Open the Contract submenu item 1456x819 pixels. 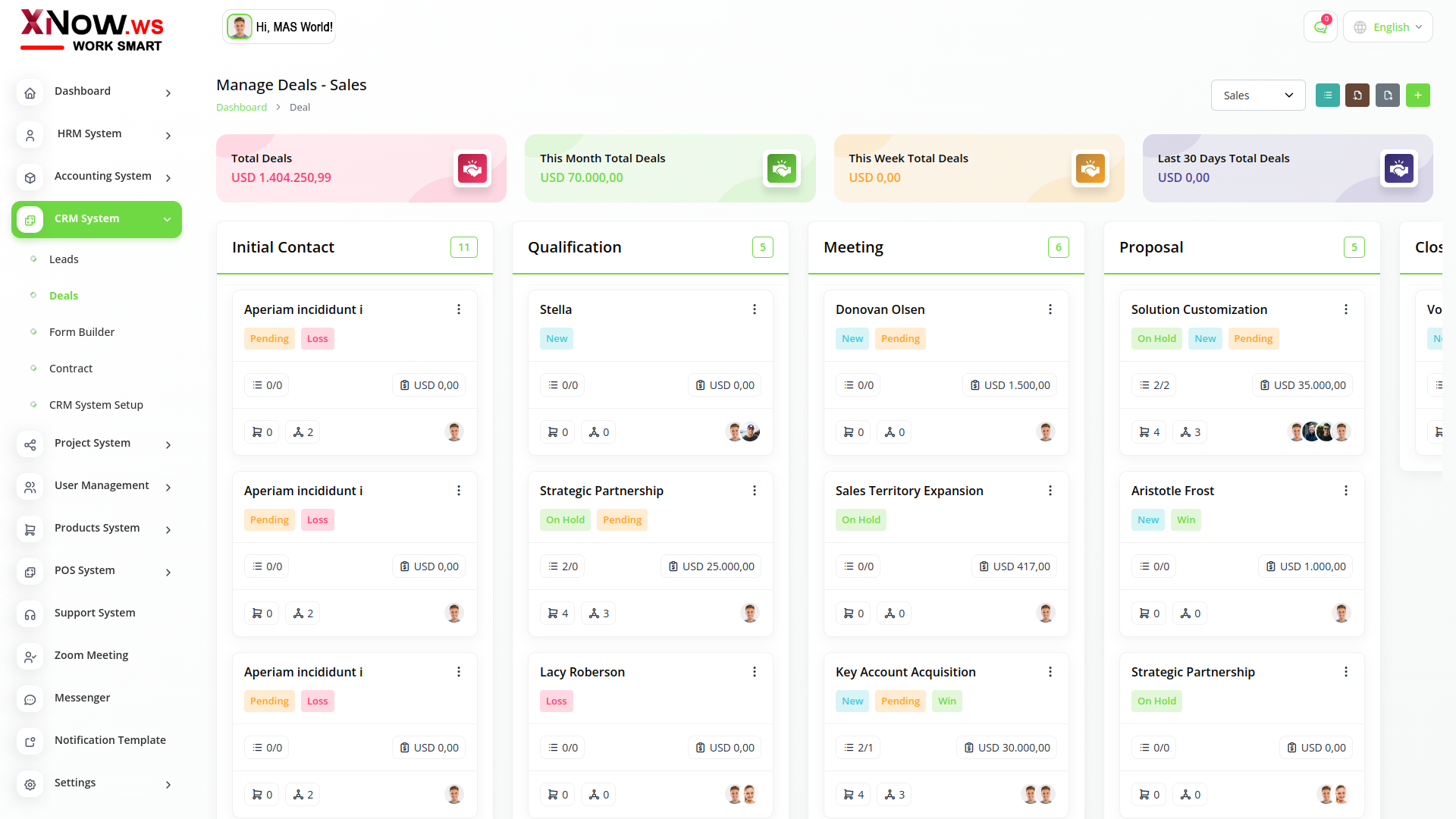71,369
